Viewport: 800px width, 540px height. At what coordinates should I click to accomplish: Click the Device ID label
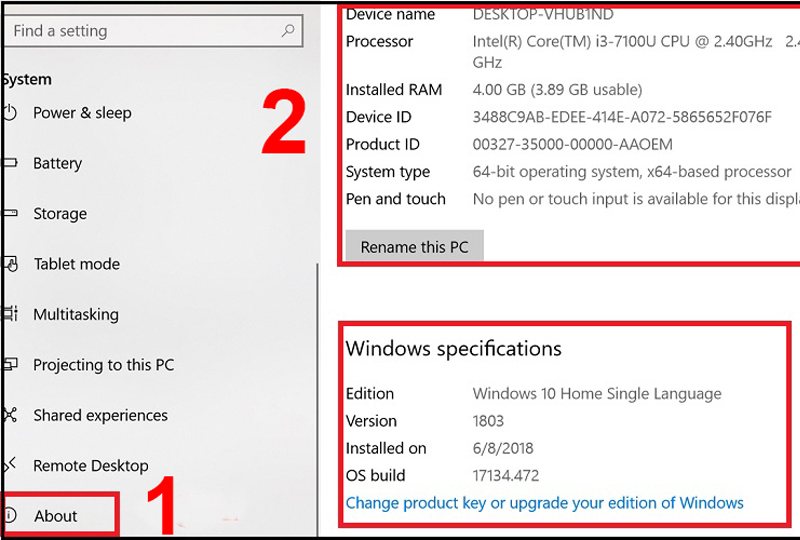tap(379, 117)
